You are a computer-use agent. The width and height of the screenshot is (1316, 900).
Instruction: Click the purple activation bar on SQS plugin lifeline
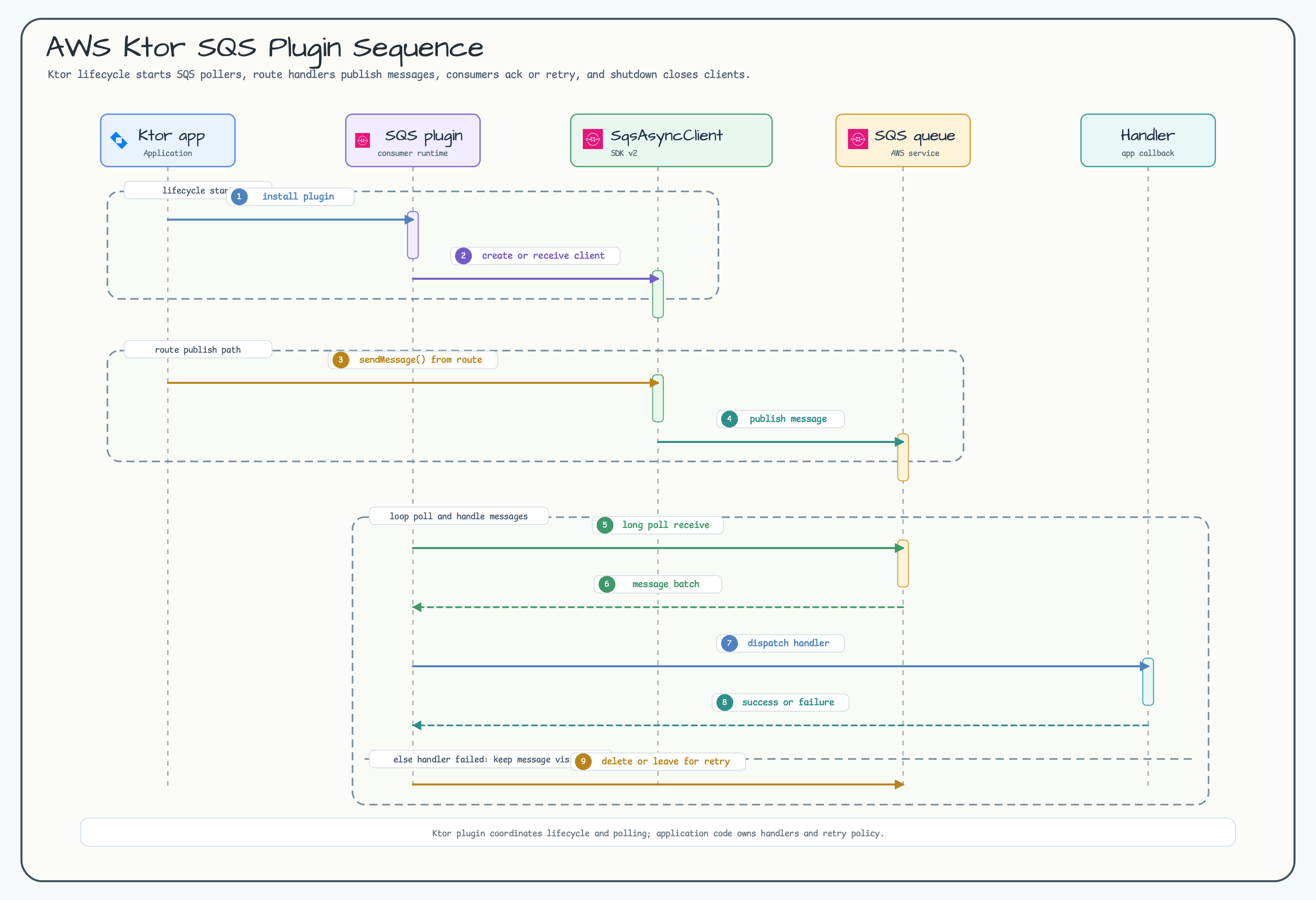point(413,235)
